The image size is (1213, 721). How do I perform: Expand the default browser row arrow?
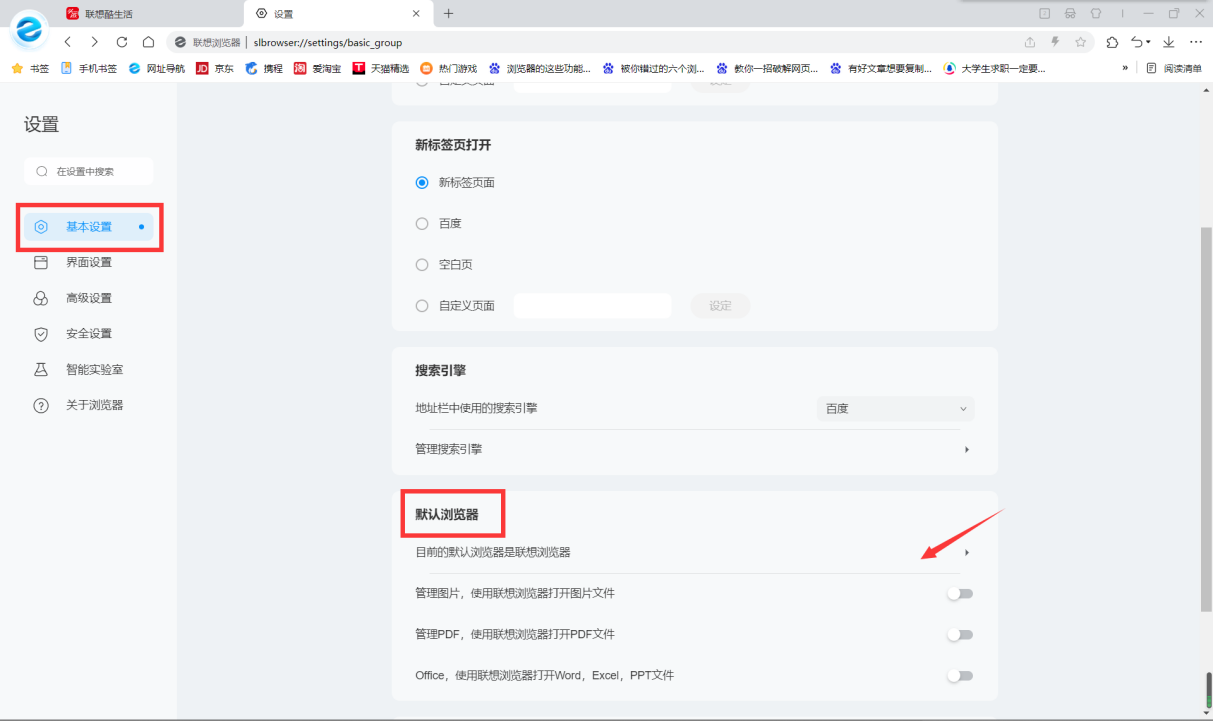coord(967,553)
